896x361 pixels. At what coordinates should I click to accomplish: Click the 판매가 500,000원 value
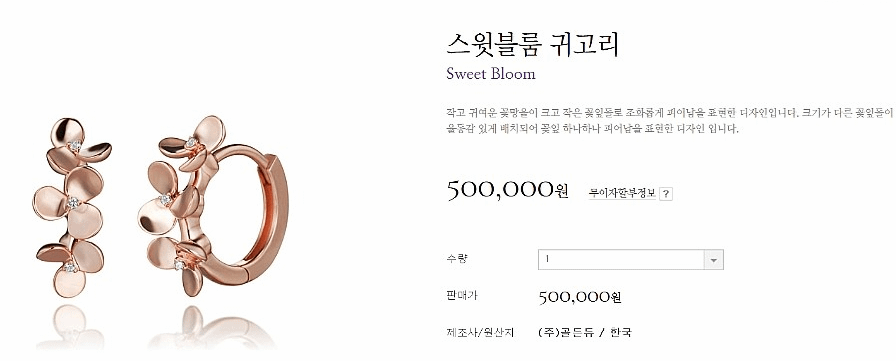click(x=579, y=297)
